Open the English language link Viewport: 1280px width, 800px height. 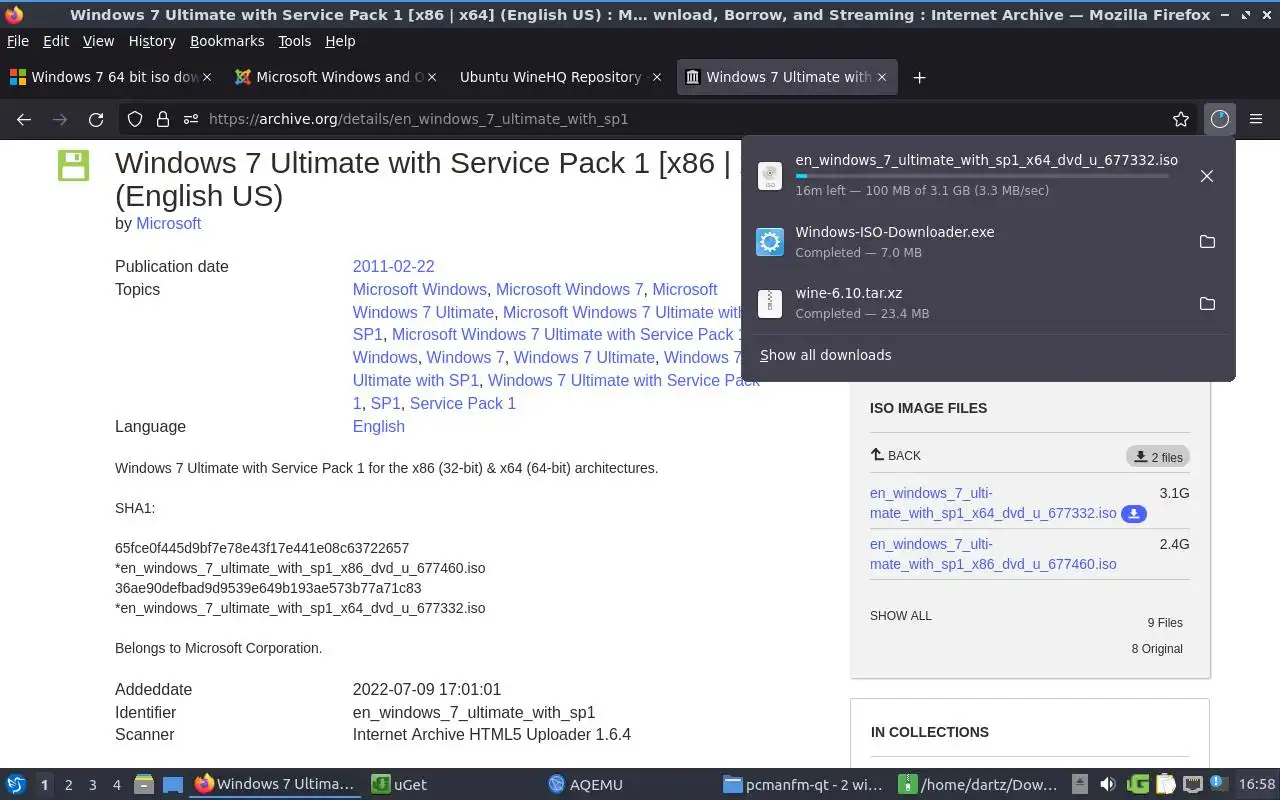tap(378, 426)
